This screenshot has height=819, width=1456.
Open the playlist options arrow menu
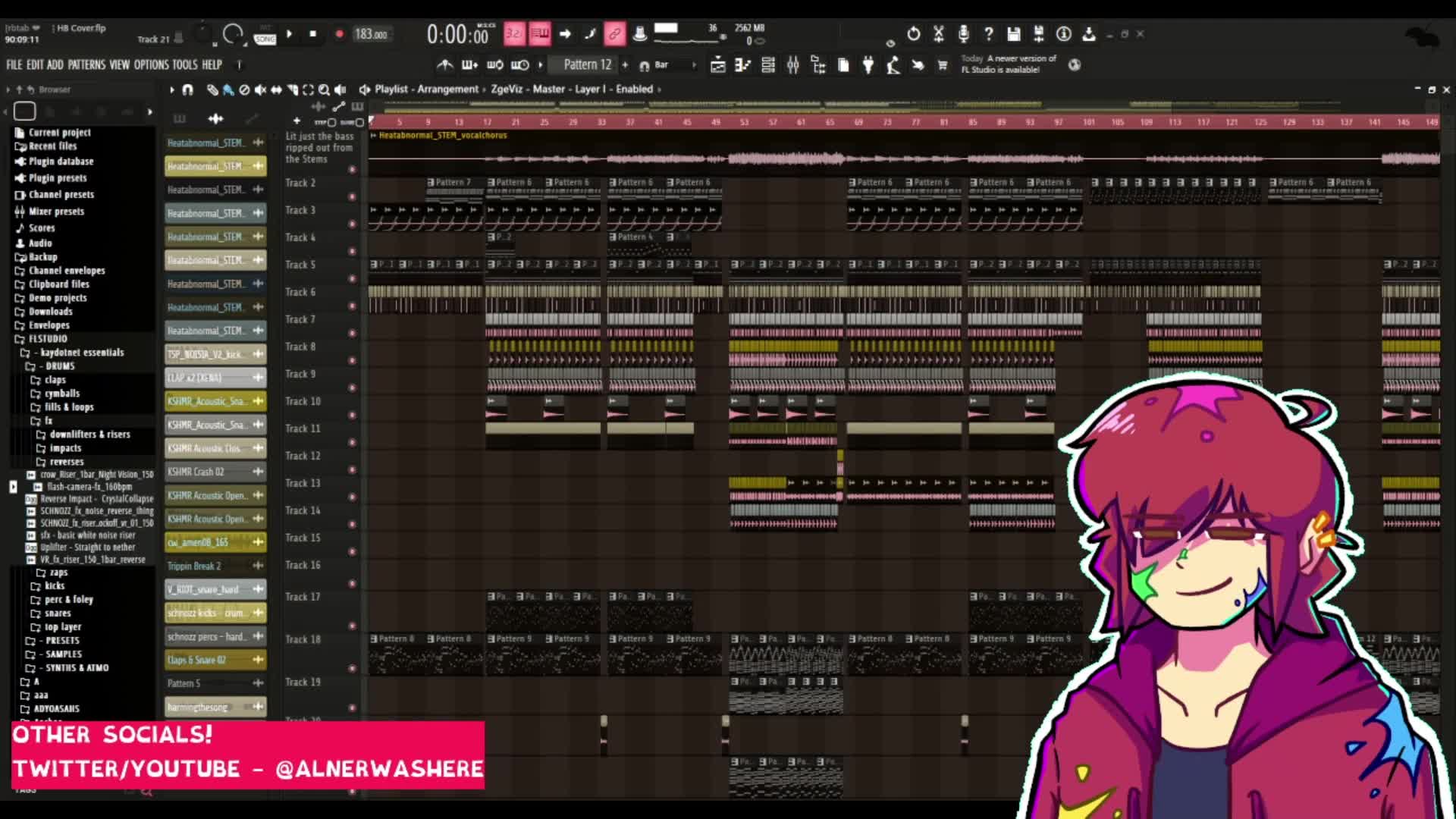pyautogui.click(x=172, y=89)
